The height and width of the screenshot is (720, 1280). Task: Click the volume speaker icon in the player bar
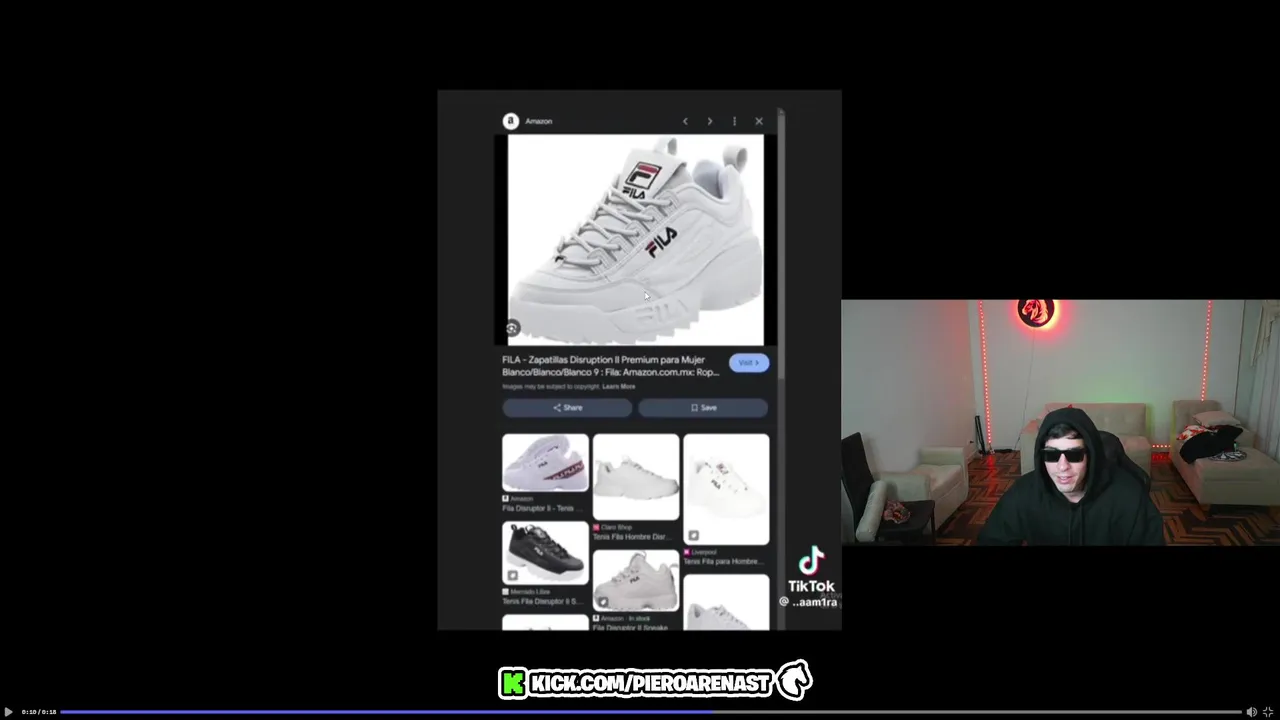tap(1251, 712)
